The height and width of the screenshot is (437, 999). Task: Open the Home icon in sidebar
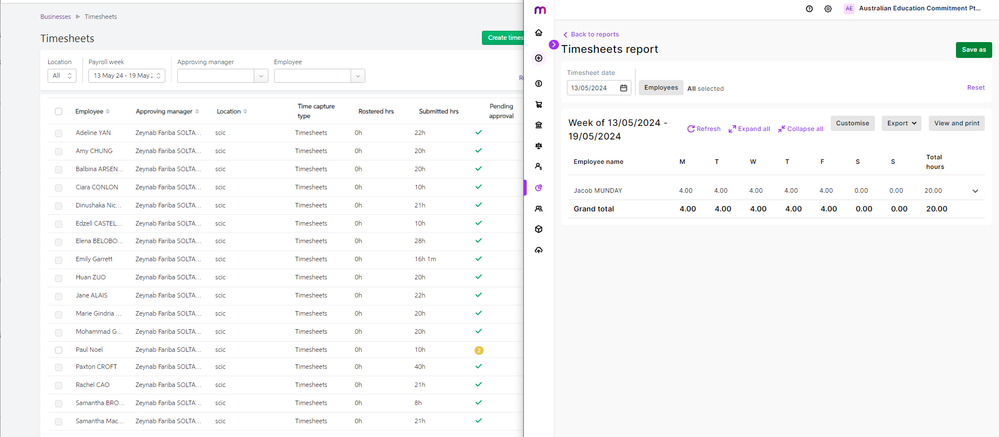coord(539,33)
